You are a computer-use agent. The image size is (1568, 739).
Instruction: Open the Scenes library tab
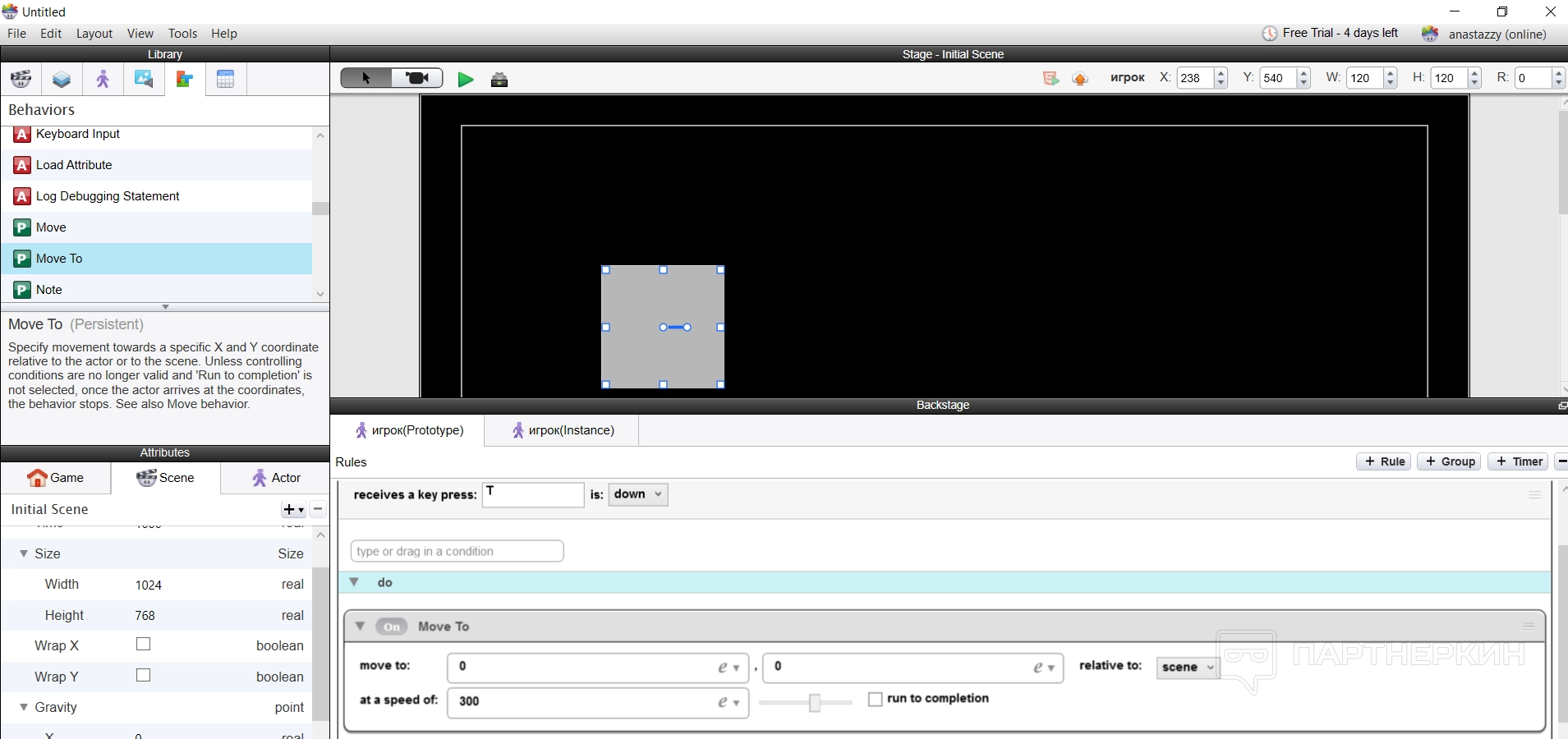[x=21, y=80]
